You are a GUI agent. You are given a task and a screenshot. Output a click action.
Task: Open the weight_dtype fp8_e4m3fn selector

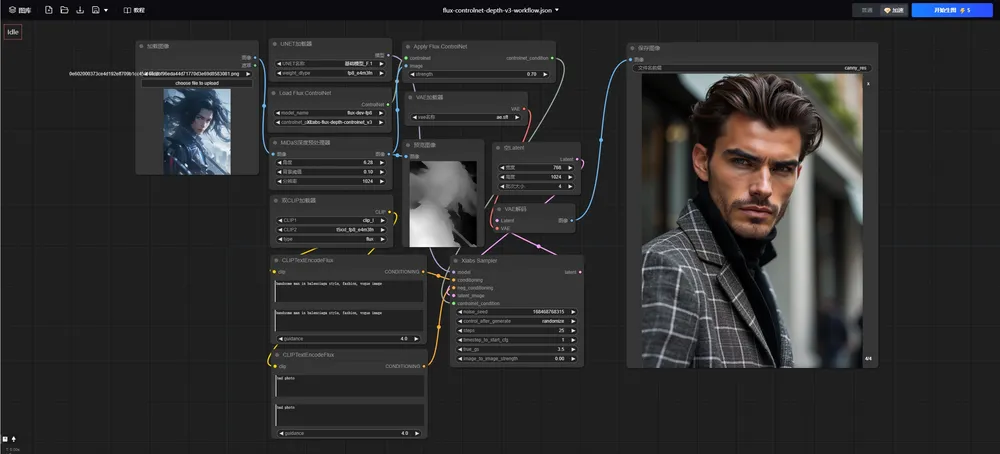[x=330, y=73]
